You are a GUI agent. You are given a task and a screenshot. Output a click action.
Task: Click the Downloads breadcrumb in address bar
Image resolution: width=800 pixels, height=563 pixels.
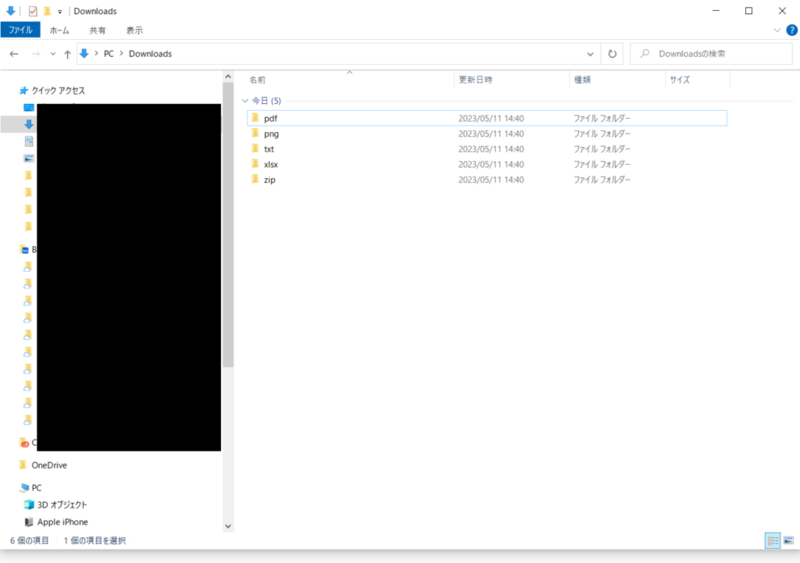[150, 54]
